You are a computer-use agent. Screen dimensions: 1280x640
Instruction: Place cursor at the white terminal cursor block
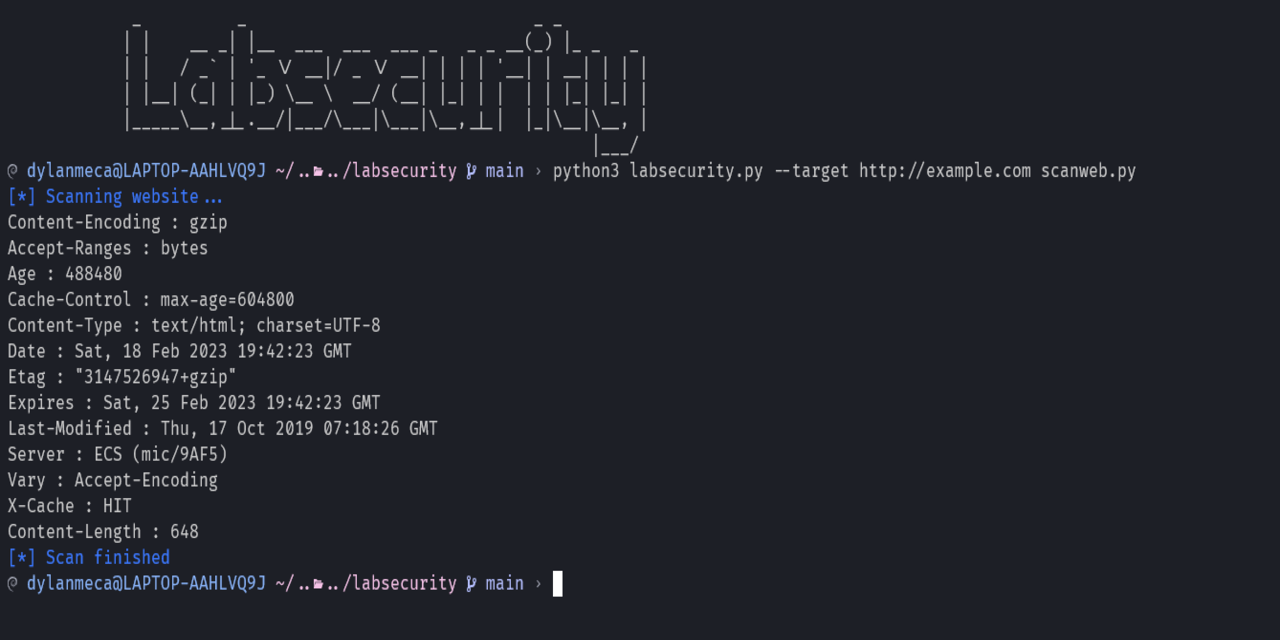coord(558,583)
